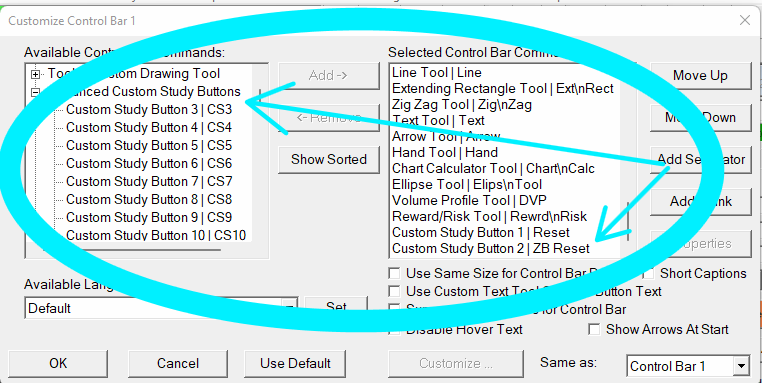
Task: Click the OK button
Action: (58, 364)
